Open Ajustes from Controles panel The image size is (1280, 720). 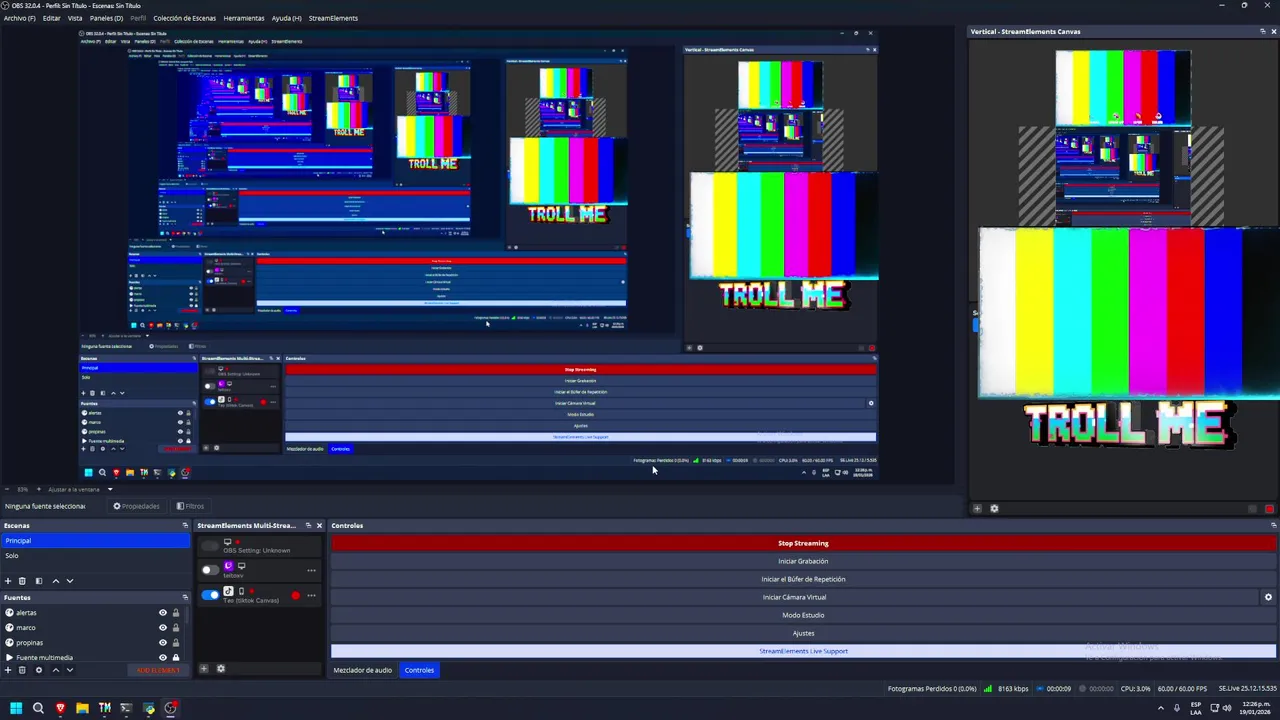803,633
